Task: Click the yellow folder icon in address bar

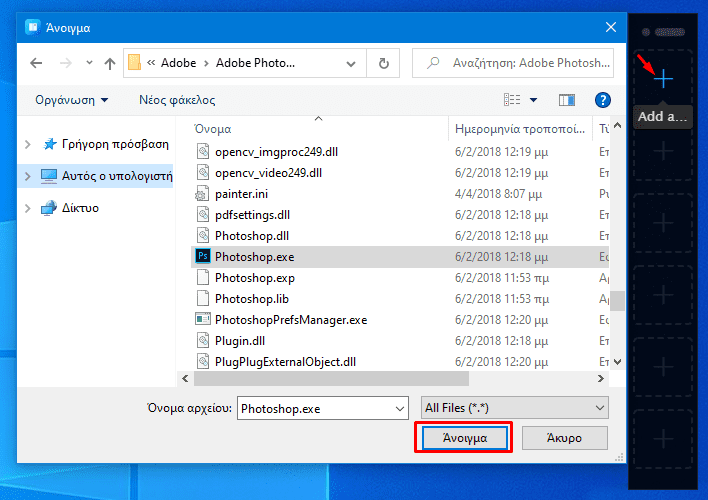Action: click(x=134, y=62)
